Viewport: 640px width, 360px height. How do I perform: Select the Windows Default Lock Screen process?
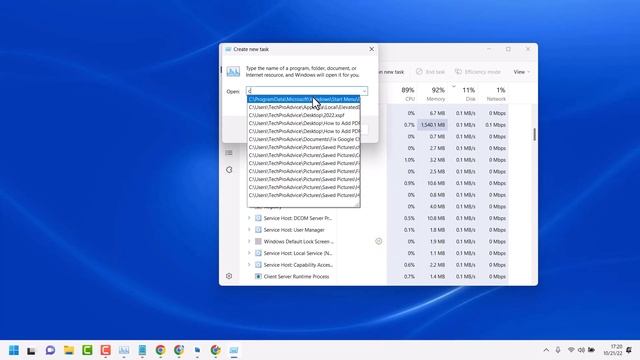(298, 242)
